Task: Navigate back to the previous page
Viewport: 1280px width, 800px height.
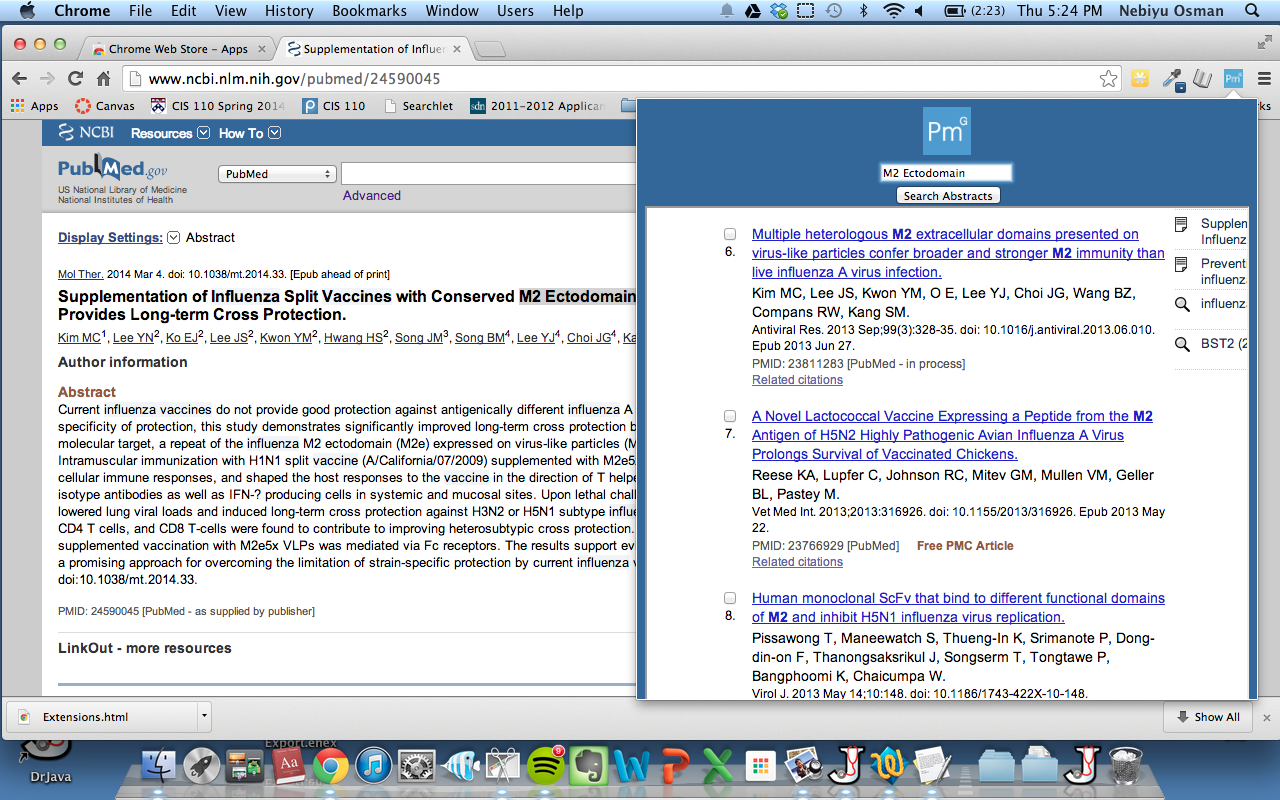Action: point(19,78)
